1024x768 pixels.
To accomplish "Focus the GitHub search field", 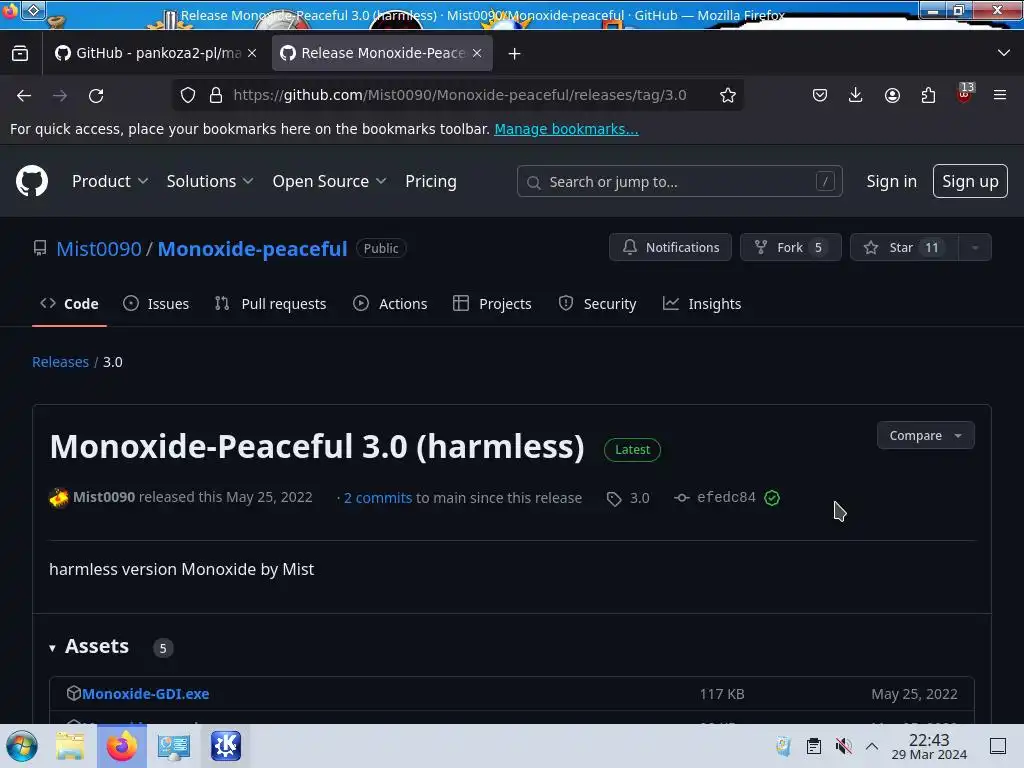I will (x=679, y=182).
